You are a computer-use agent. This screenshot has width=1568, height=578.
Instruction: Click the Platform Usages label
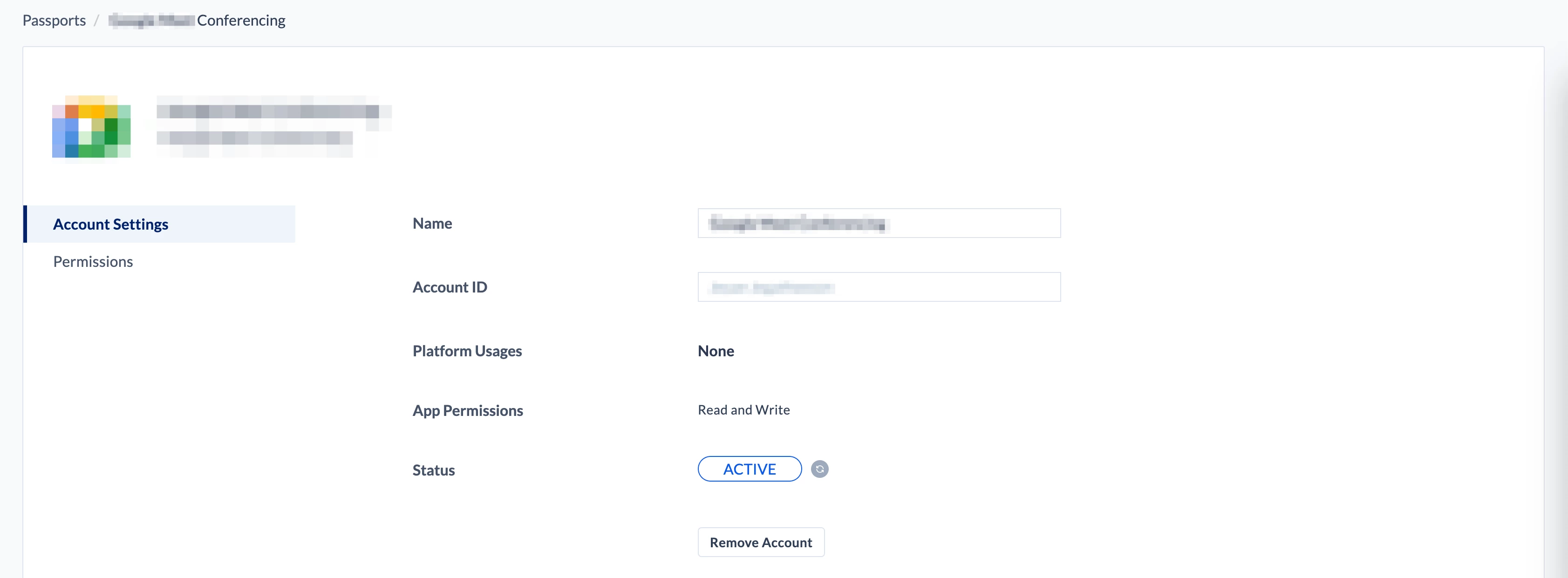pyautogui.click(x=467, y=351)
